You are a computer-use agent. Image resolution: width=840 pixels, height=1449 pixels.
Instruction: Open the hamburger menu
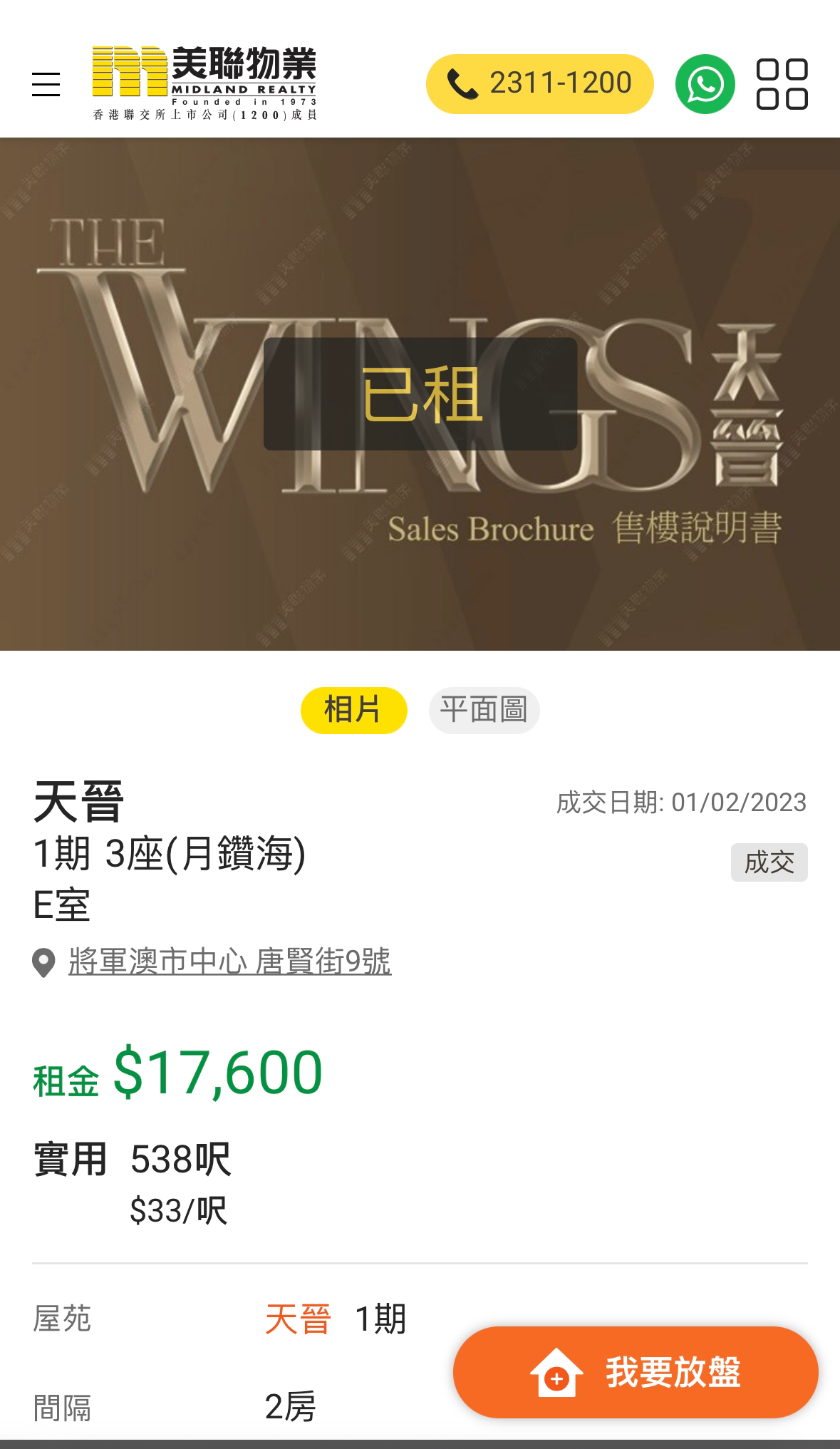point(46,84)
